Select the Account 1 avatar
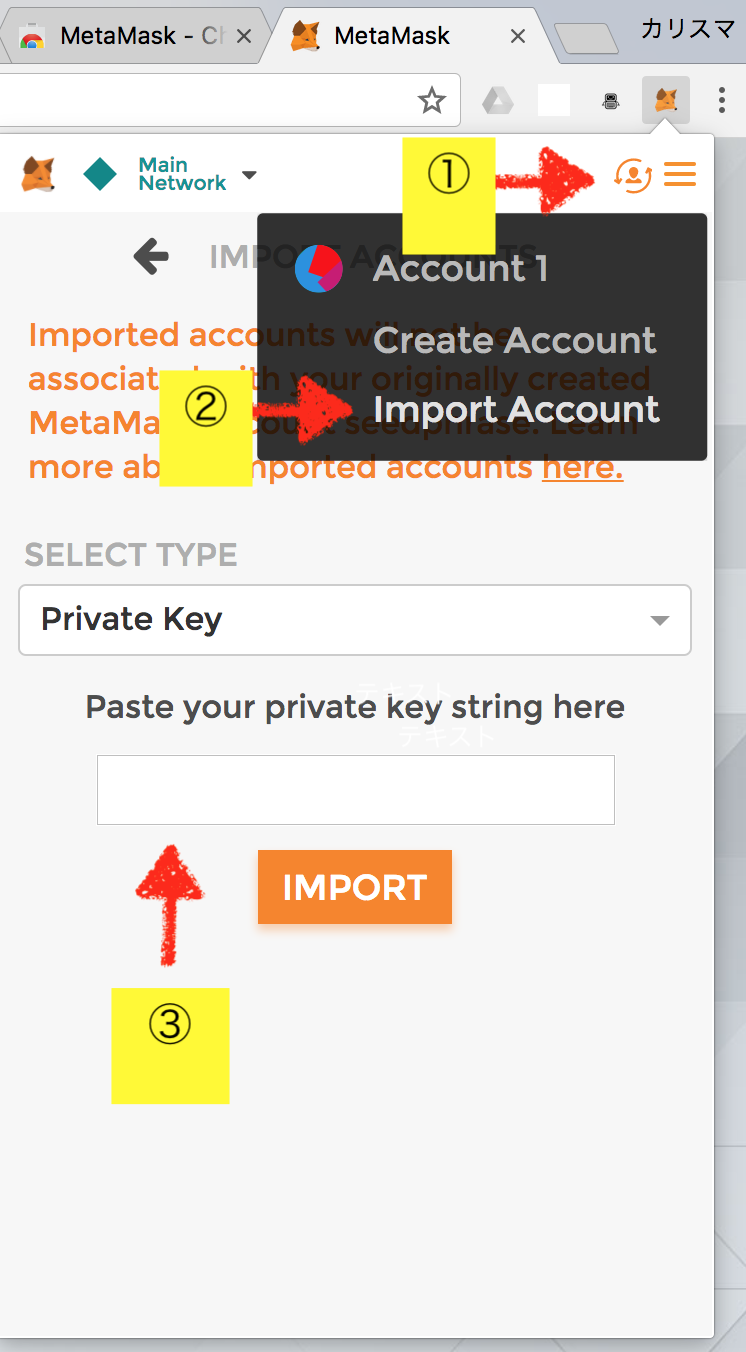Screen dimensions: 746x1352 pyautogui.click(x=318, y=268)
